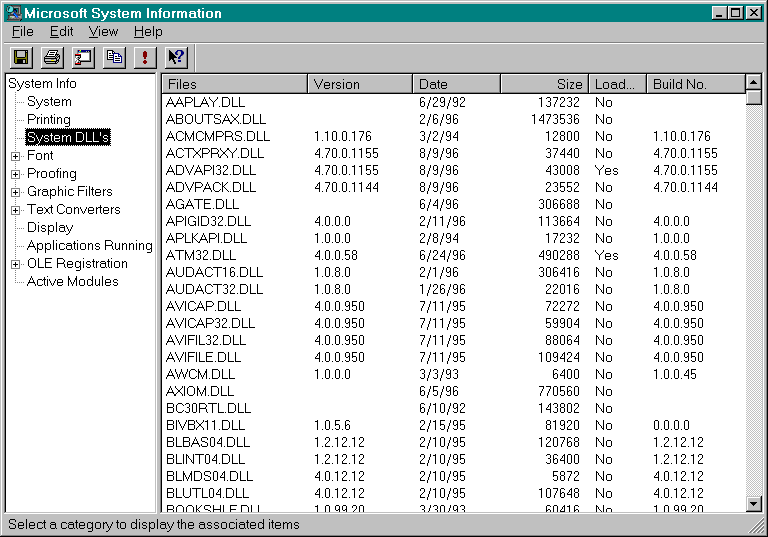Select the BLMDS04.DLL file entry
Viewport: 768px width, 537px height.
tap(210, 476)
